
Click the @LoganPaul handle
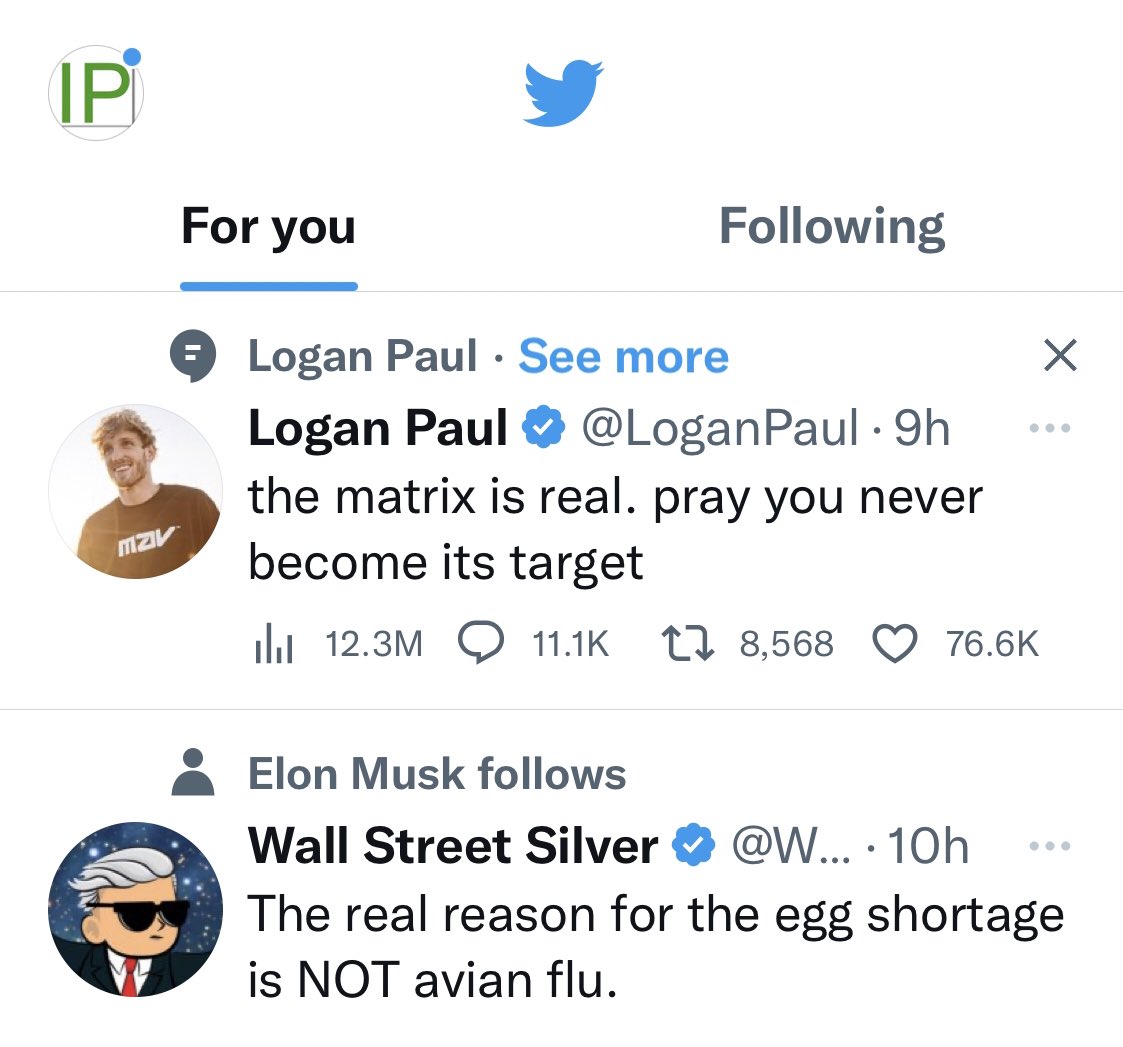coord(720,428)
